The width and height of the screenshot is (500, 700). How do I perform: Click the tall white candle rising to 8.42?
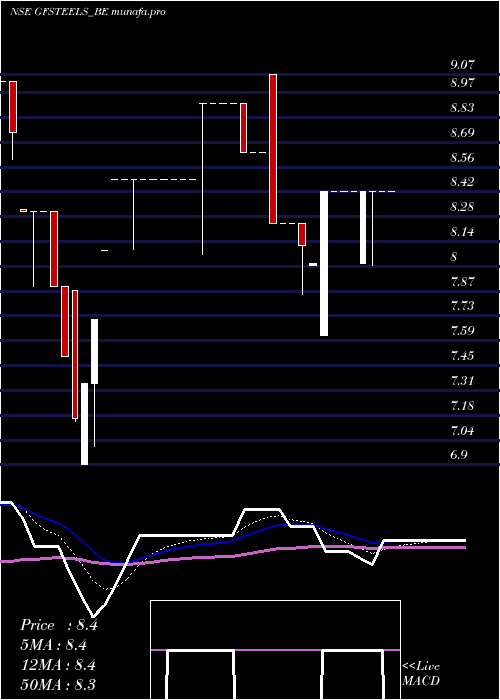pos(324,263)
